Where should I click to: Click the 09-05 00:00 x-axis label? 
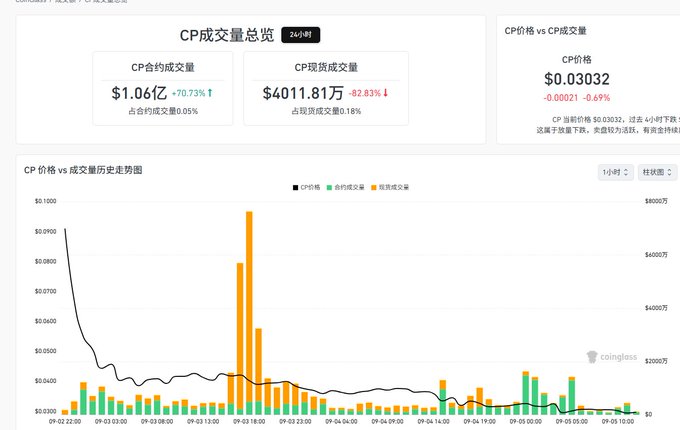click(x=526, y=421)
